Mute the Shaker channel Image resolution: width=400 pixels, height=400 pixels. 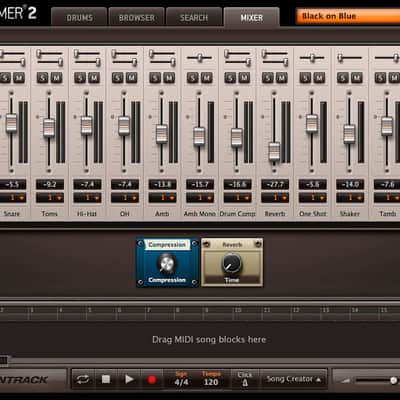(x=357, y=78)
